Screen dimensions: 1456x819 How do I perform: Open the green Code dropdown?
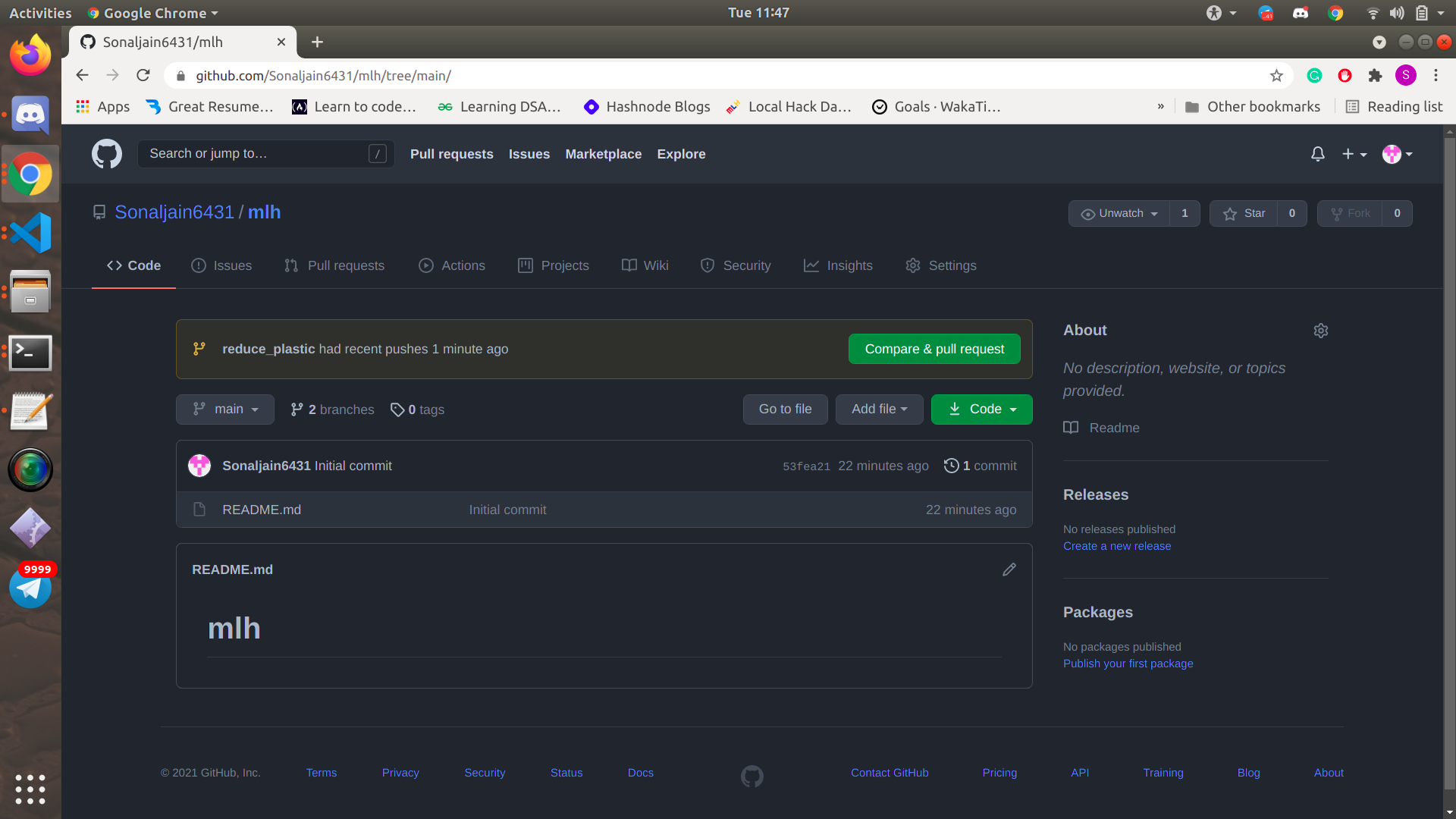click(981, 409)
